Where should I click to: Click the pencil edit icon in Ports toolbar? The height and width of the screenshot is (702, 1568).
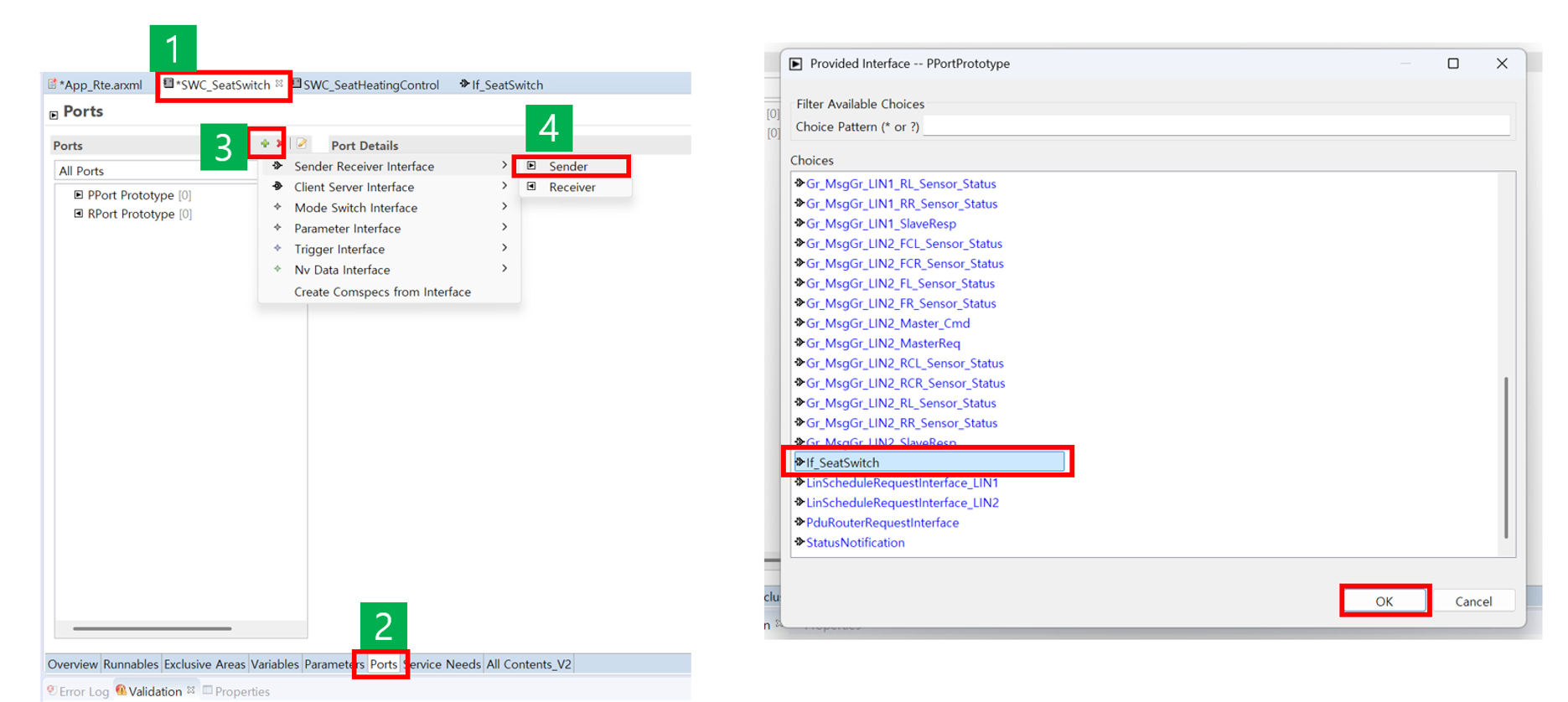pyautogui.click(x=302, y=144)
